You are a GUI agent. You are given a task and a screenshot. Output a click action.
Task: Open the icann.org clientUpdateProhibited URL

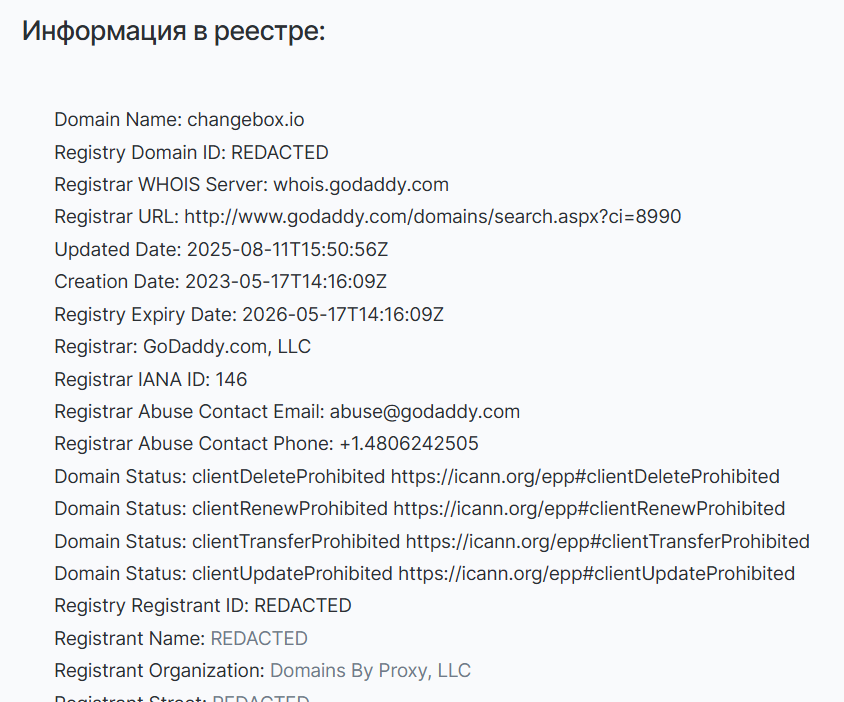(x=596, y=573)
